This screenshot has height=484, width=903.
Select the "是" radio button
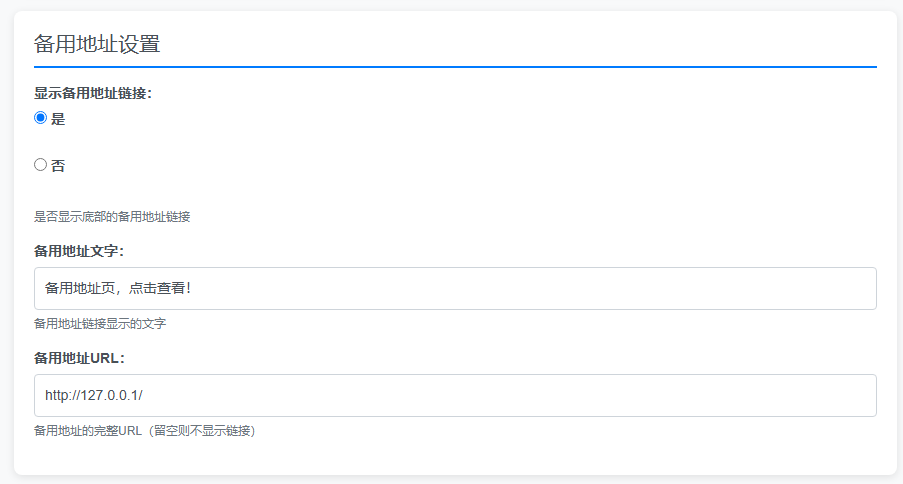(x=41, y=118)
